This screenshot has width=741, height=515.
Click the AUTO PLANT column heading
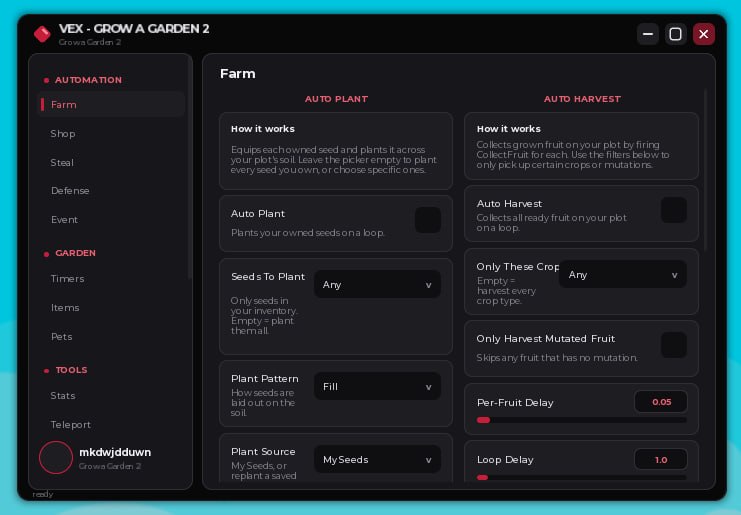pos(336,99)
